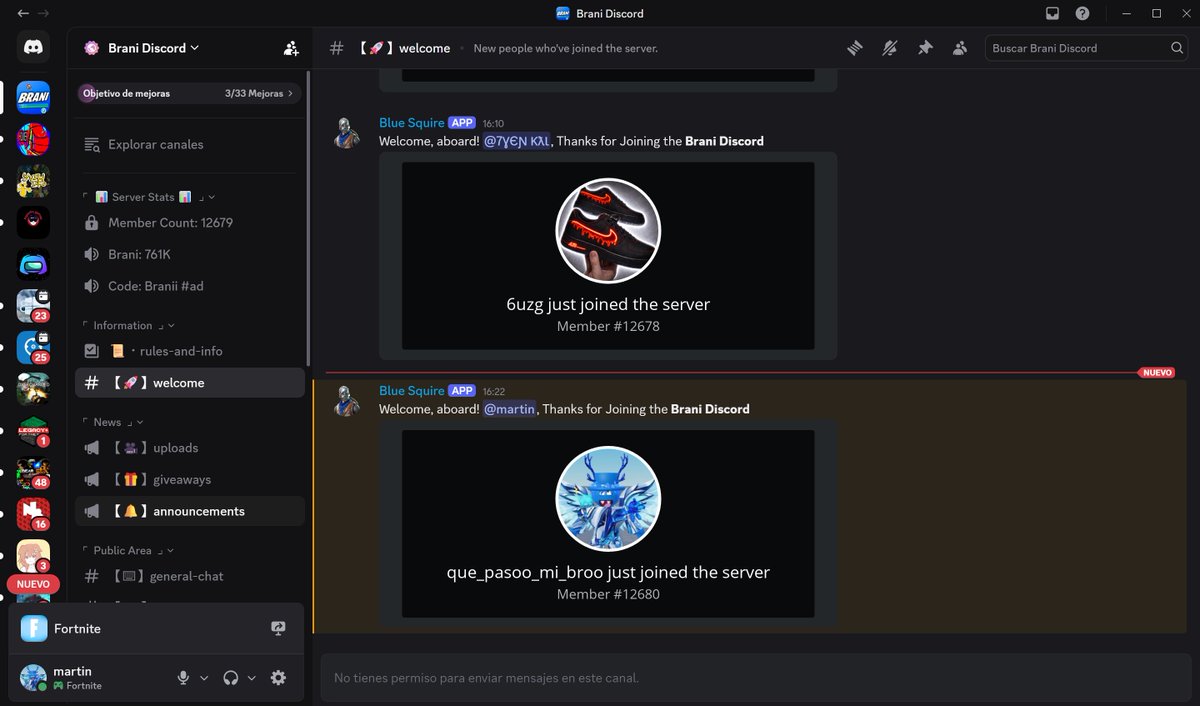Viewport: 1200px width, 706px height.
Task: Open the uploads channel
Action: [190, 448]
